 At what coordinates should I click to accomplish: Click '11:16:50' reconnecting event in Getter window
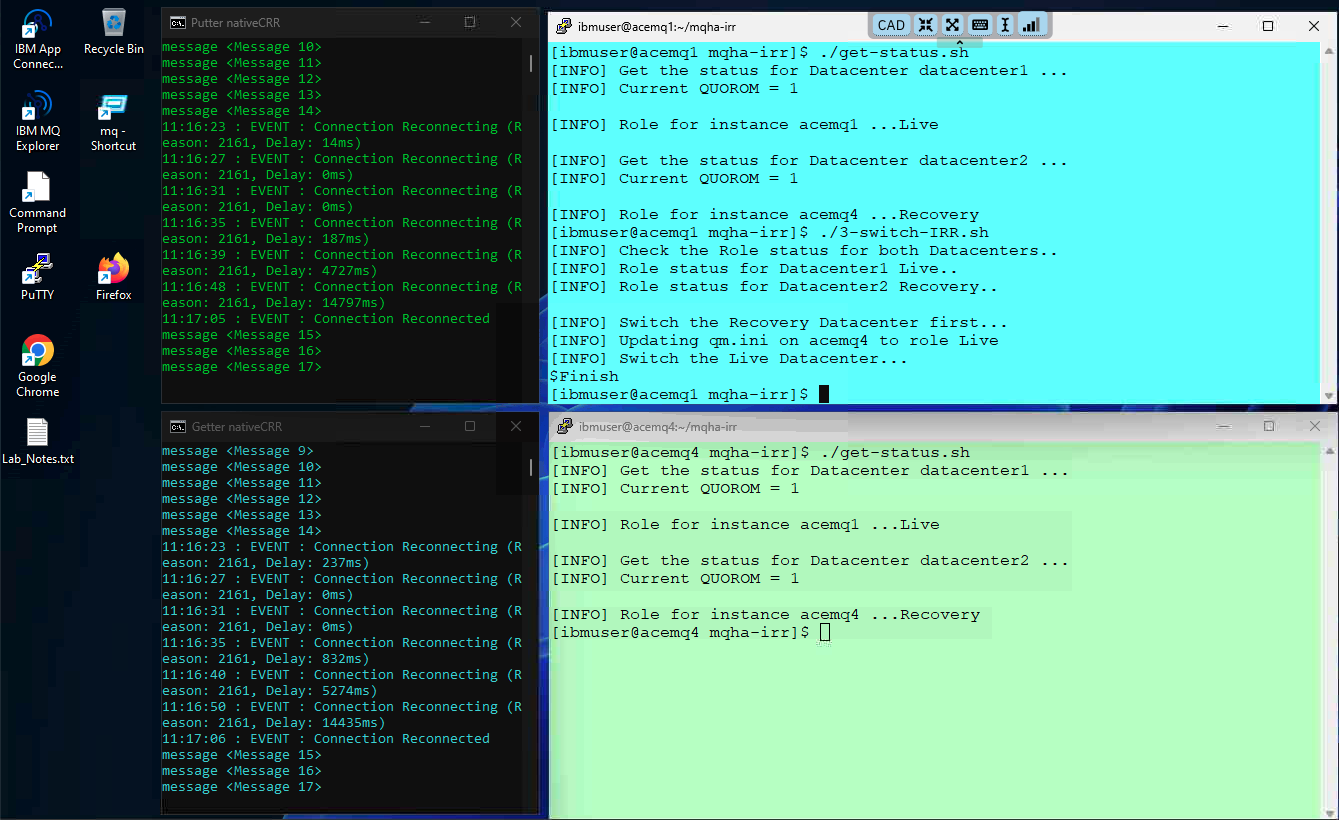click(x=342, y=715)
